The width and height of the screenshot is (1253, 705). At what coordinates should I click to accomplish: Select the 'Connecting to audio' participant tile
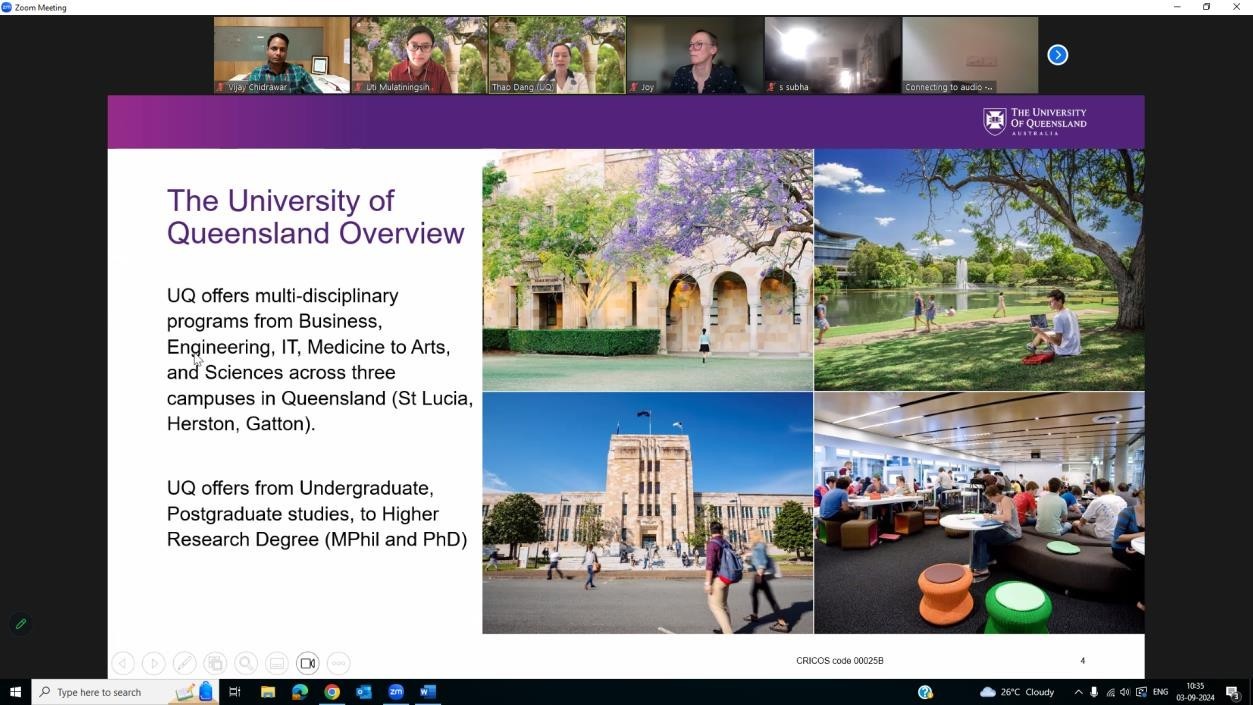(x=970, y=55)
